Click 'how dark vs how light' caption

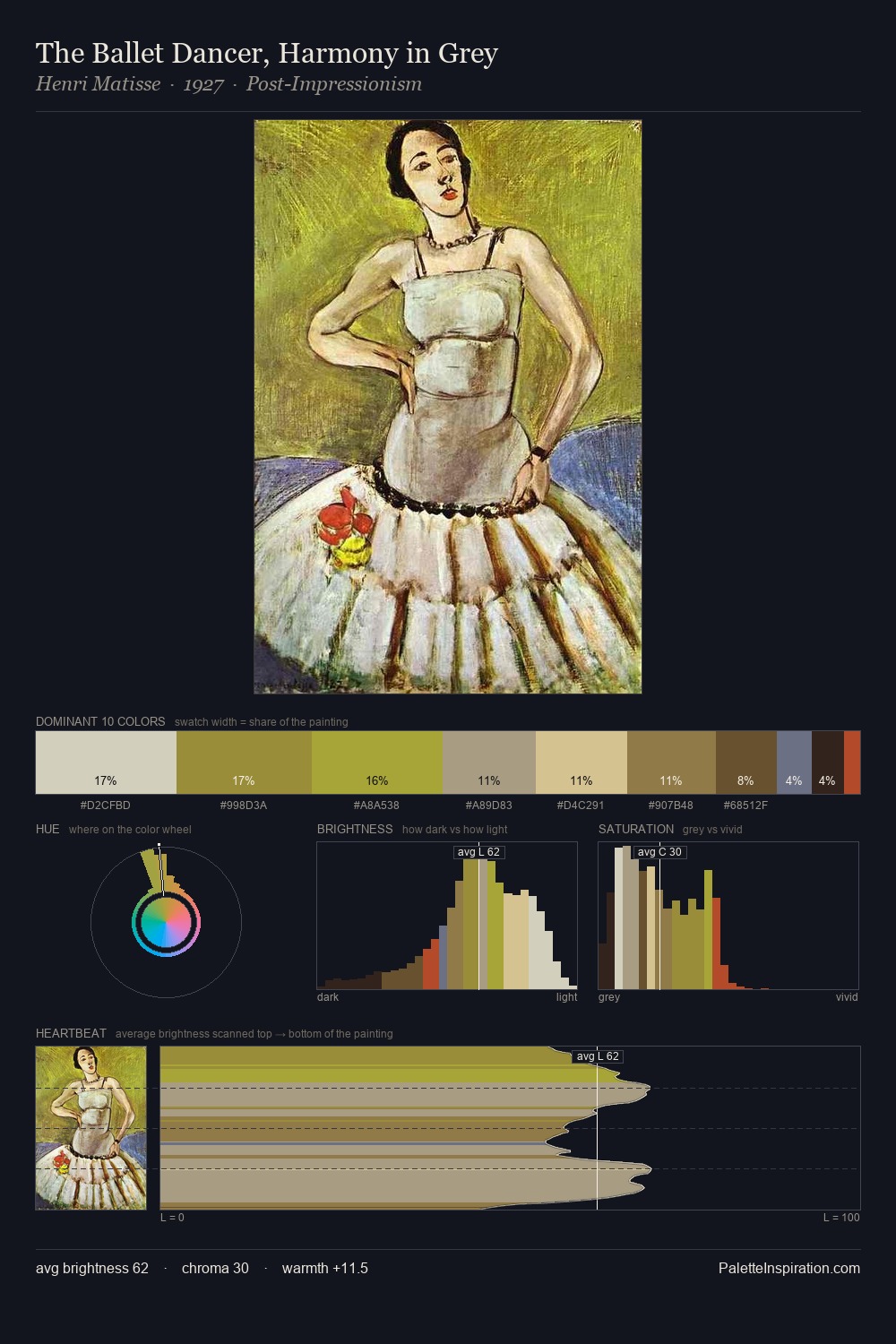[456, 830]
